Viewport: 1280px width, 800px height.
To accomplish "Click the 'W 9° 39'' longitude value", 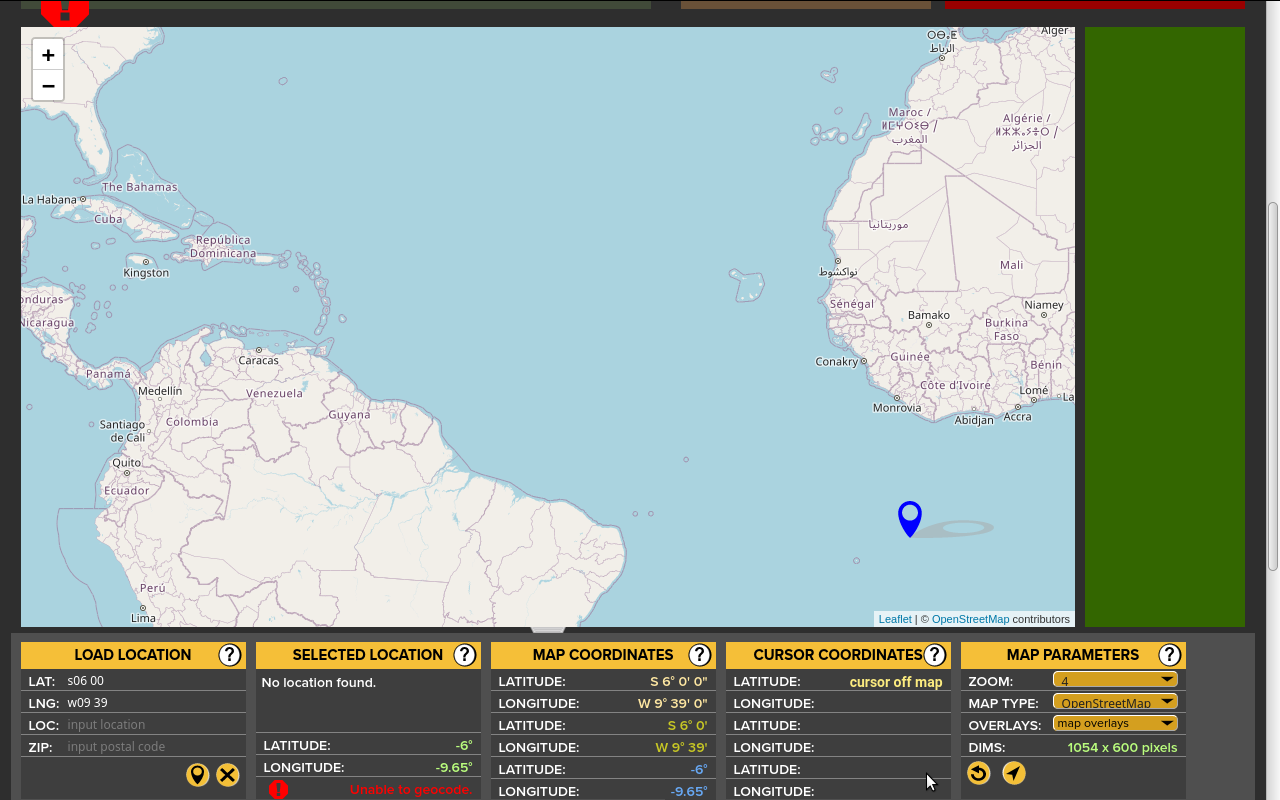I will (x=681, y=748).
